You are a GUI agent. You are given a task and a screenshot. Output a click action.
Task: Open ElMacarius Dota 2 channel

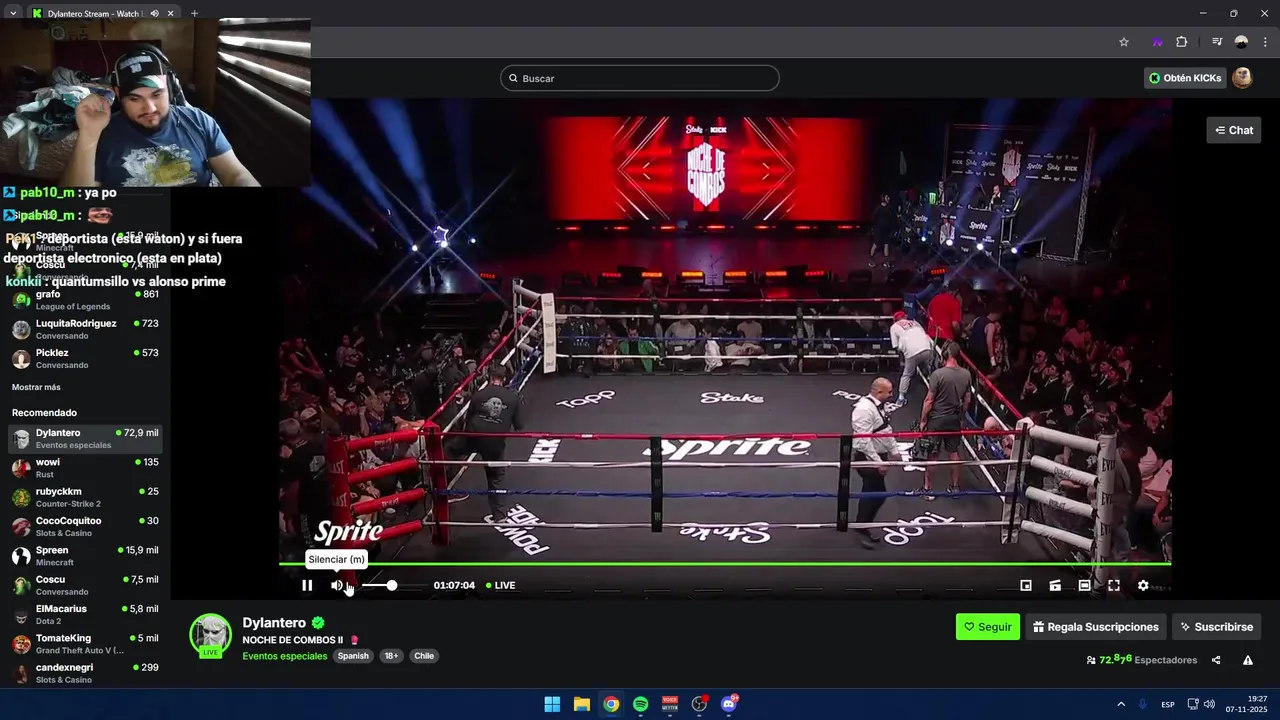pos(85,614)
